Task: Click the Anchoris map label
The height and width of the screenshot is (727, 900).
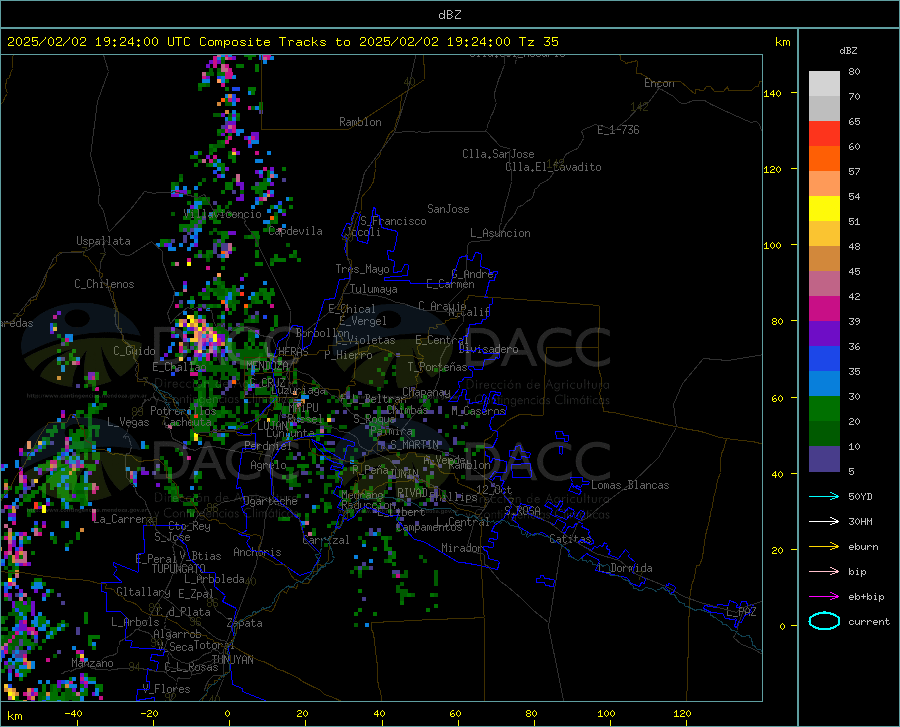Action: (257, 552)
